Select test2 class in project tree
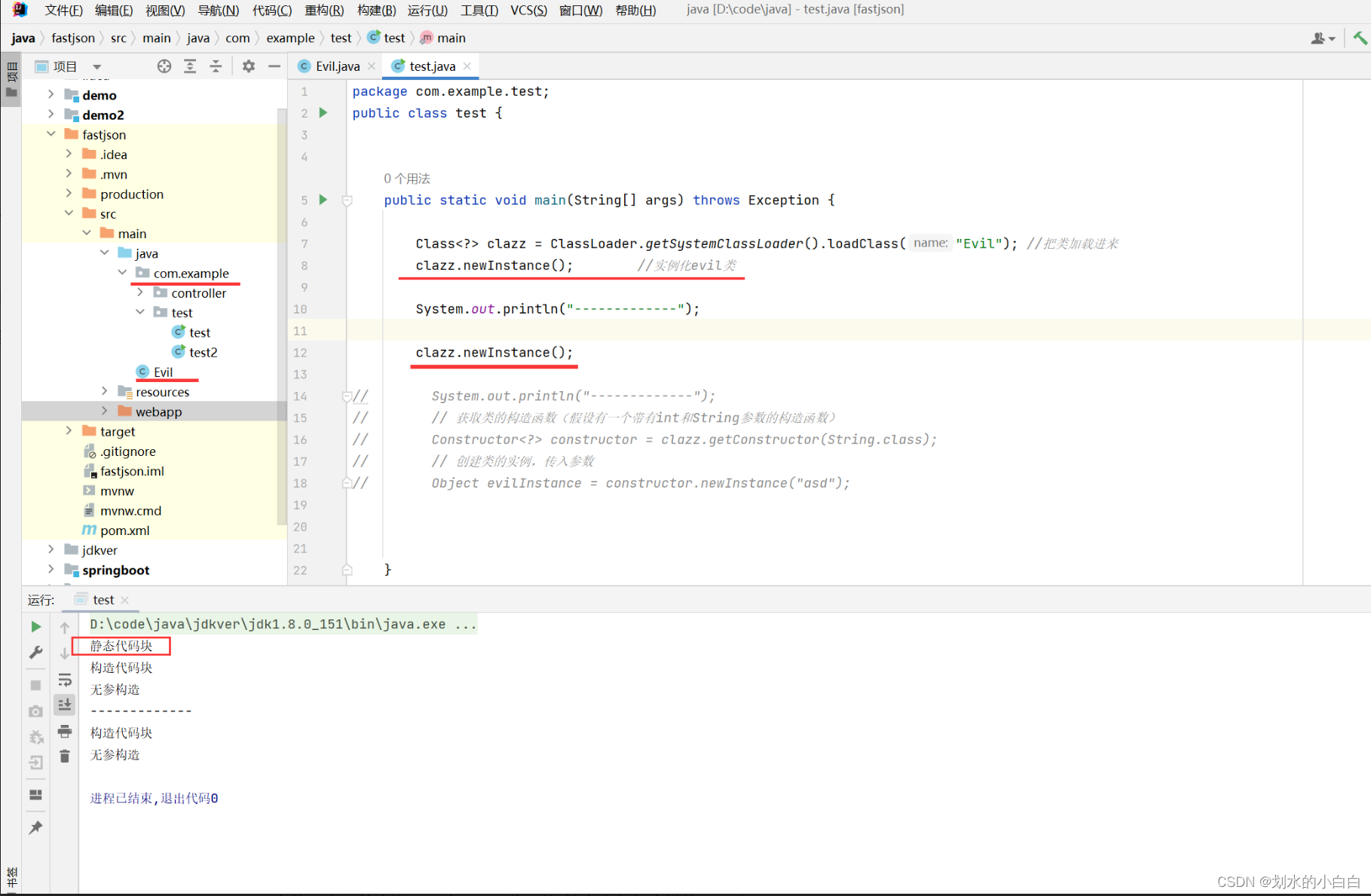Image resolution: width=1371 pixels, height=896 pixels. tap(203, 352)
